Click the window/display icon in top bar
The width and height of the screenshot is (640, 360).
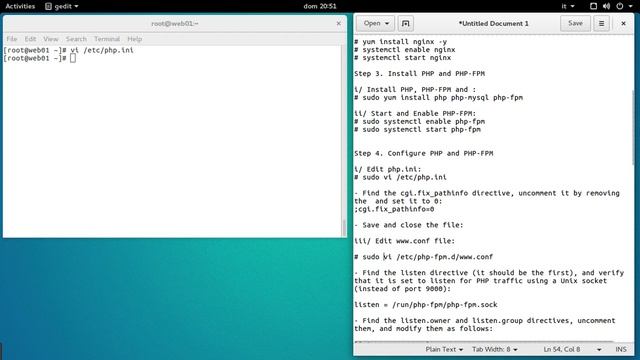(593, 6)
